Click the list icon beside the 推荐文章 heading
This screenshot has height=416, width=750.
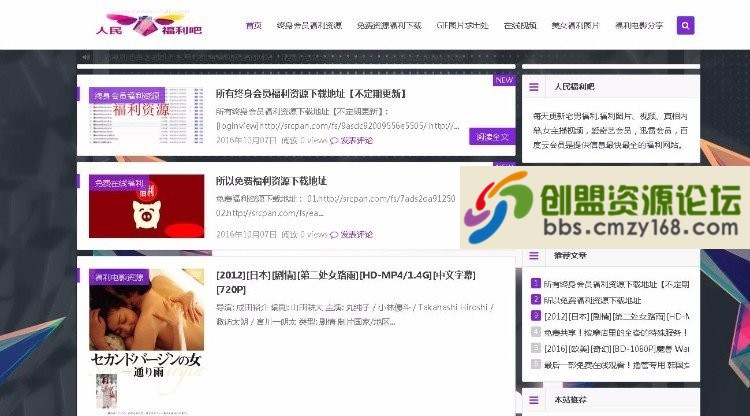(x=534, y=256)
